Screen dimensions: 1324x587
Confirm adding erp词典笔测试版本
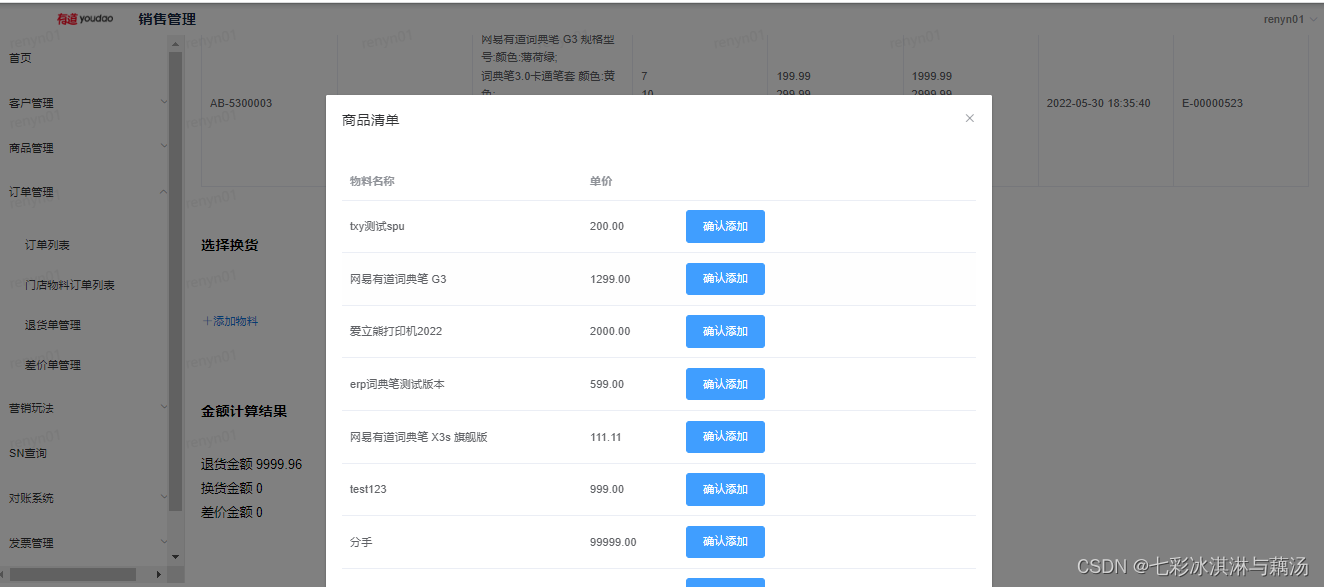[x=725, y=384]
